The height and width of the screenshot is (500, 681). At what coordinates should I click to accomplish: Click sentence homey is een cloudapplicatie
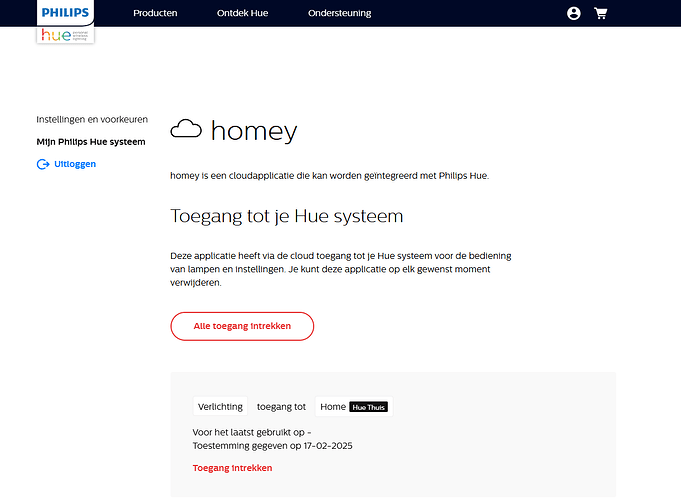coord(330,175)
